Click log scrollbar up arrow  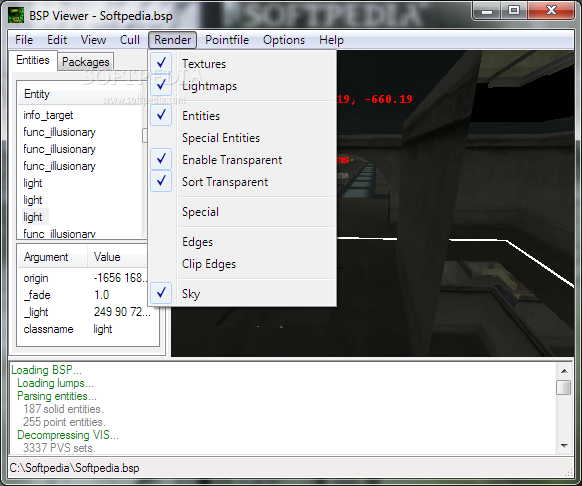(x=564, y=371)
